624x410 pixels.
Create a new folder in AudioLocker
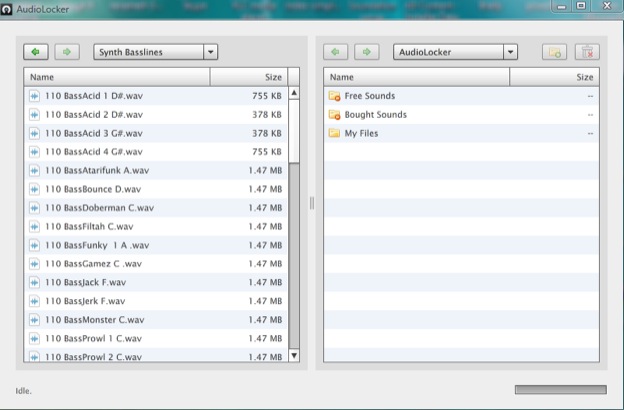(554, 52)
